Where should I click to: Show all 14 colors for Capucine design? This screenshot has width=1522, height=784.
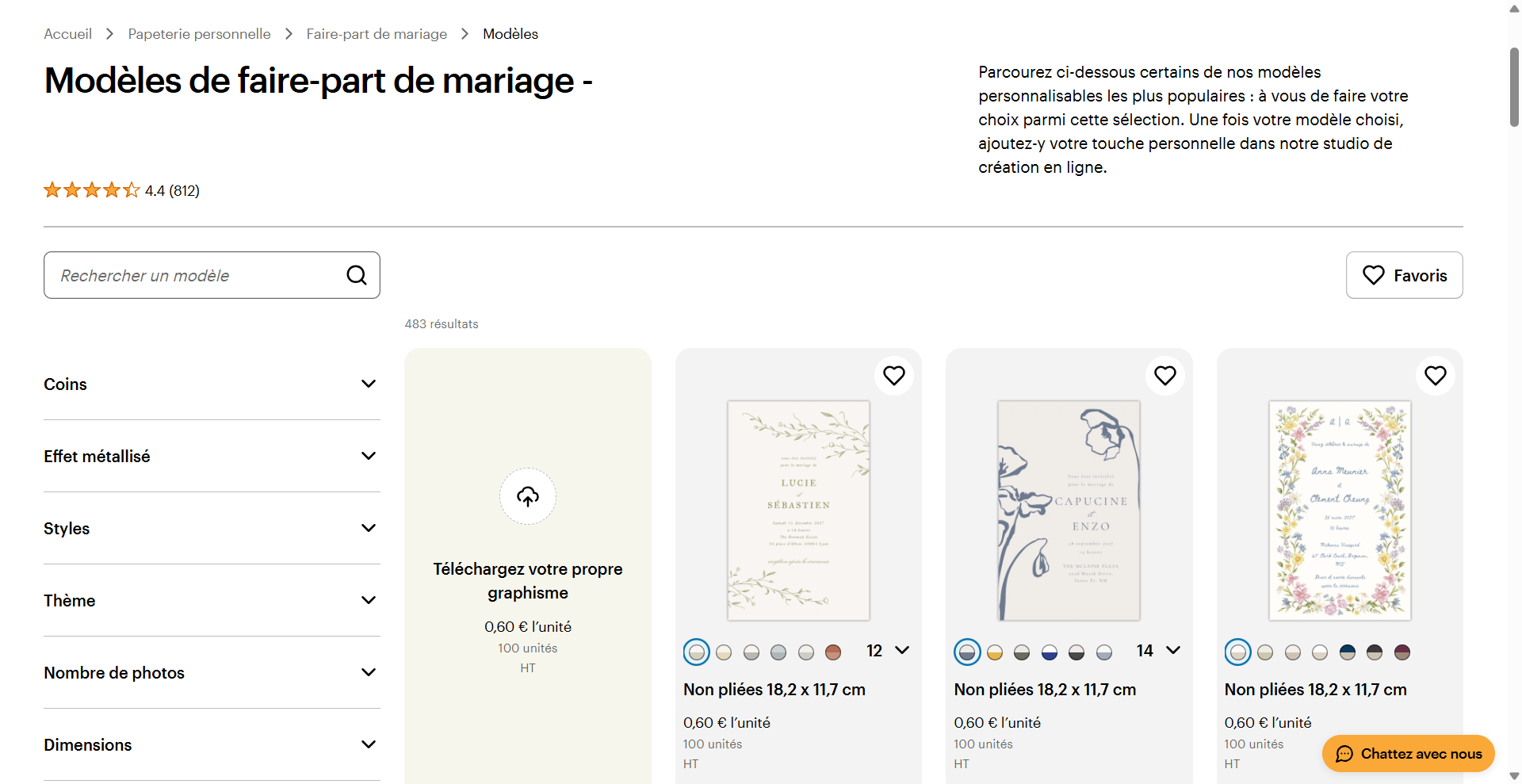tap(1158, 651)
